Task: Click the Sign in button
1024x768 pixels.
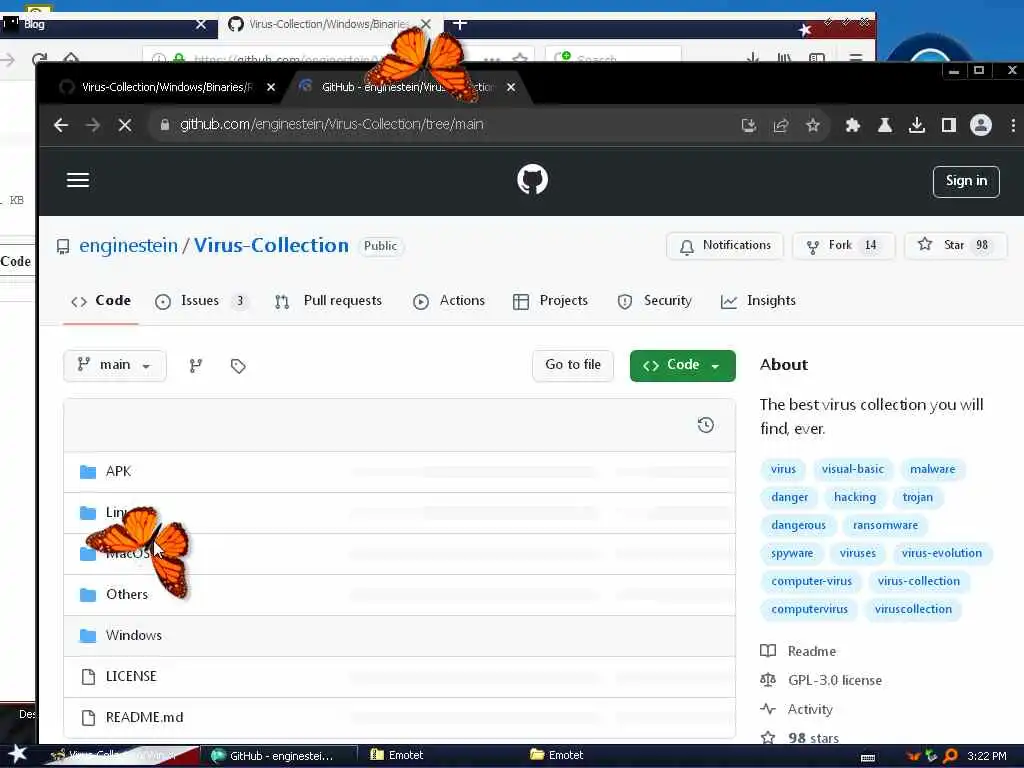Action: tap(966, 181)
